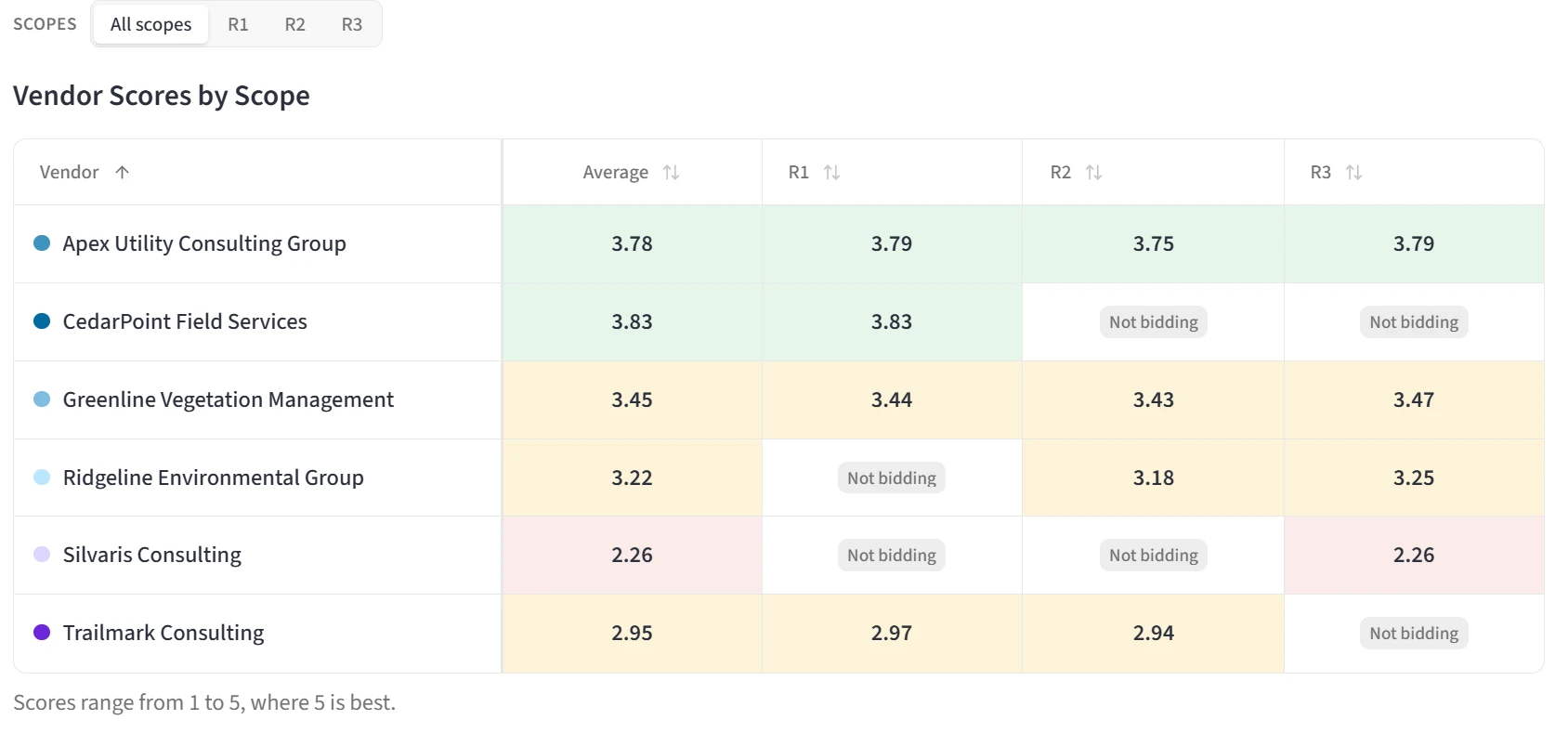Click Silvaris R3 score 2.26

click(x=1414, y=555)
